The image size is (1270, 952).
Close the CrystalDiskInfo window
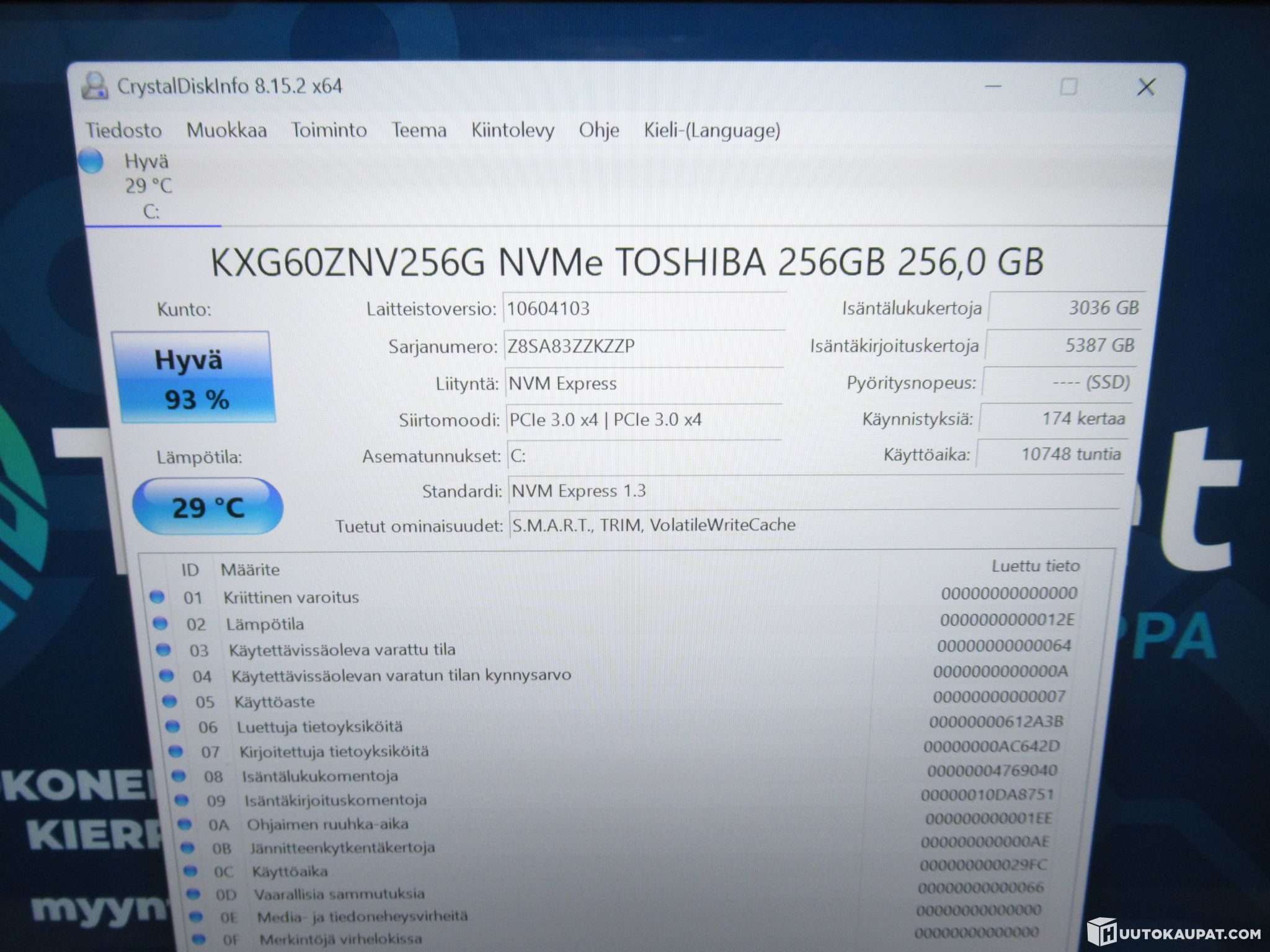pyautogui.click(x=1146, y=87)
